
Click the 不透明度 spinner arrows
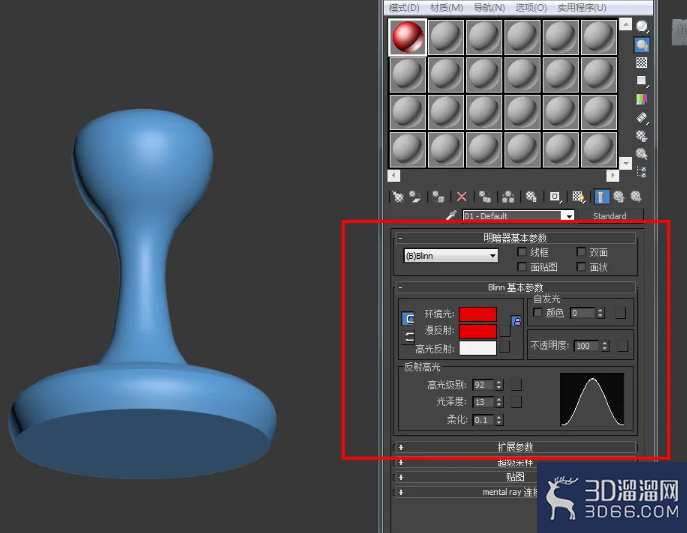pyautogui.click(x=605, y=346)
